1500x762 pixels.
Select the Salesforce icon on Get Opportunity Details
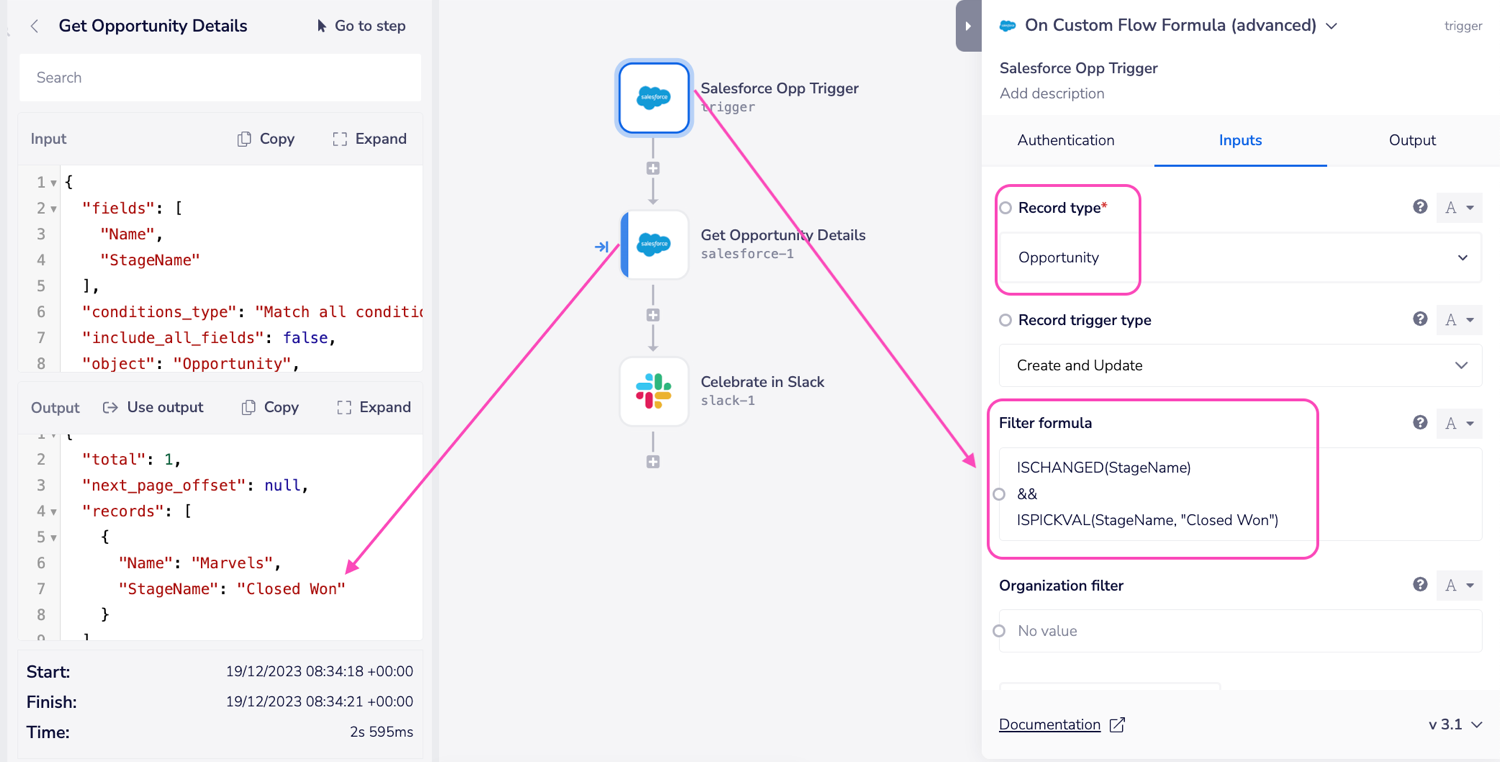[x=653, y=244]
